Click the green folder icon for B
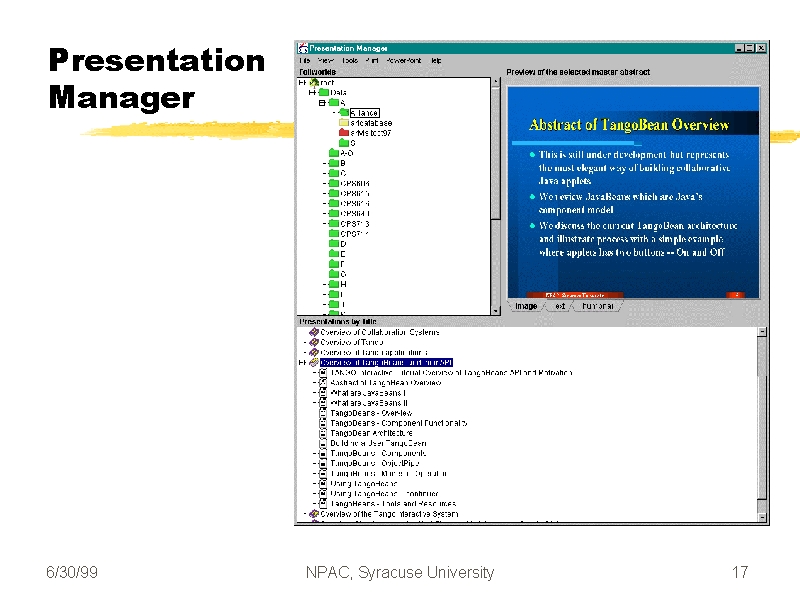This screenshot has height=600, width=800. click(334, 163)
